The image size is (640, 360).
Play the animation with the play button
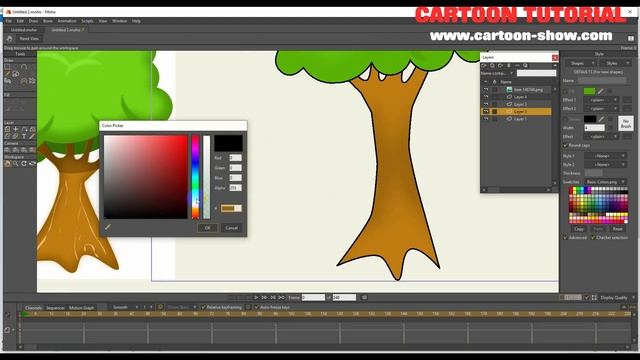pyautogui.click(x=256, y=298)
